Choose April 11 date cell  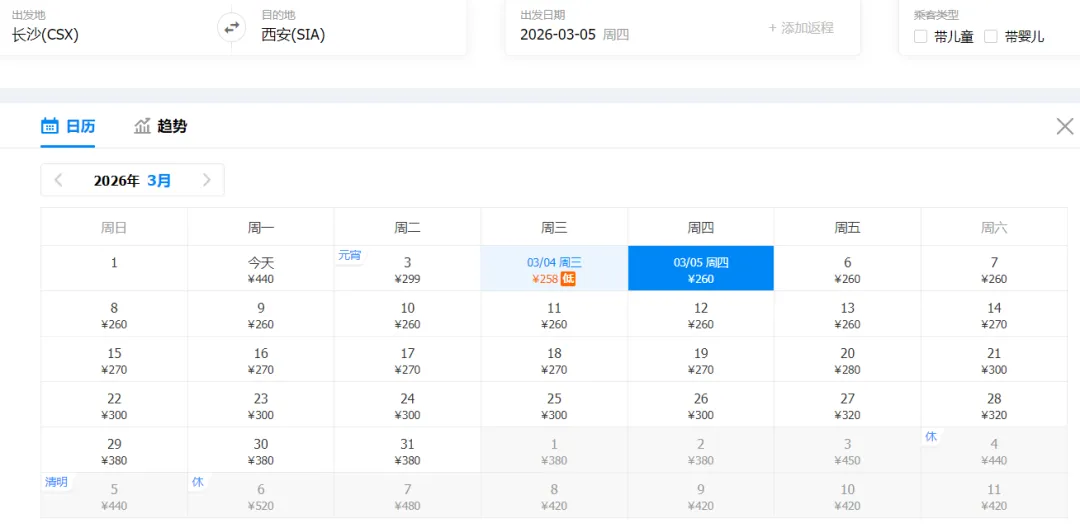click(995, 496)
